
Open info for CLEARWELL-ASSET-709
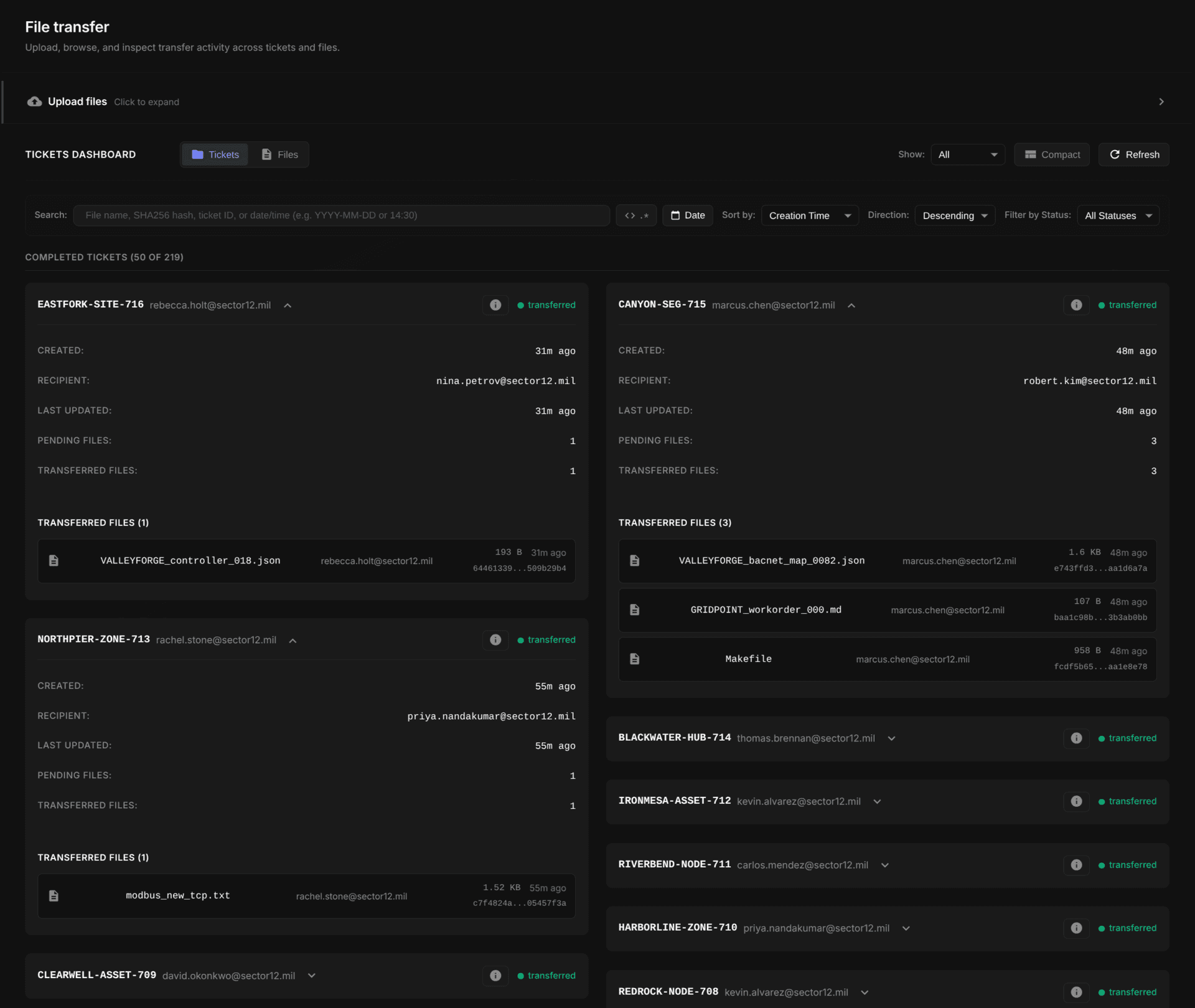495,976
